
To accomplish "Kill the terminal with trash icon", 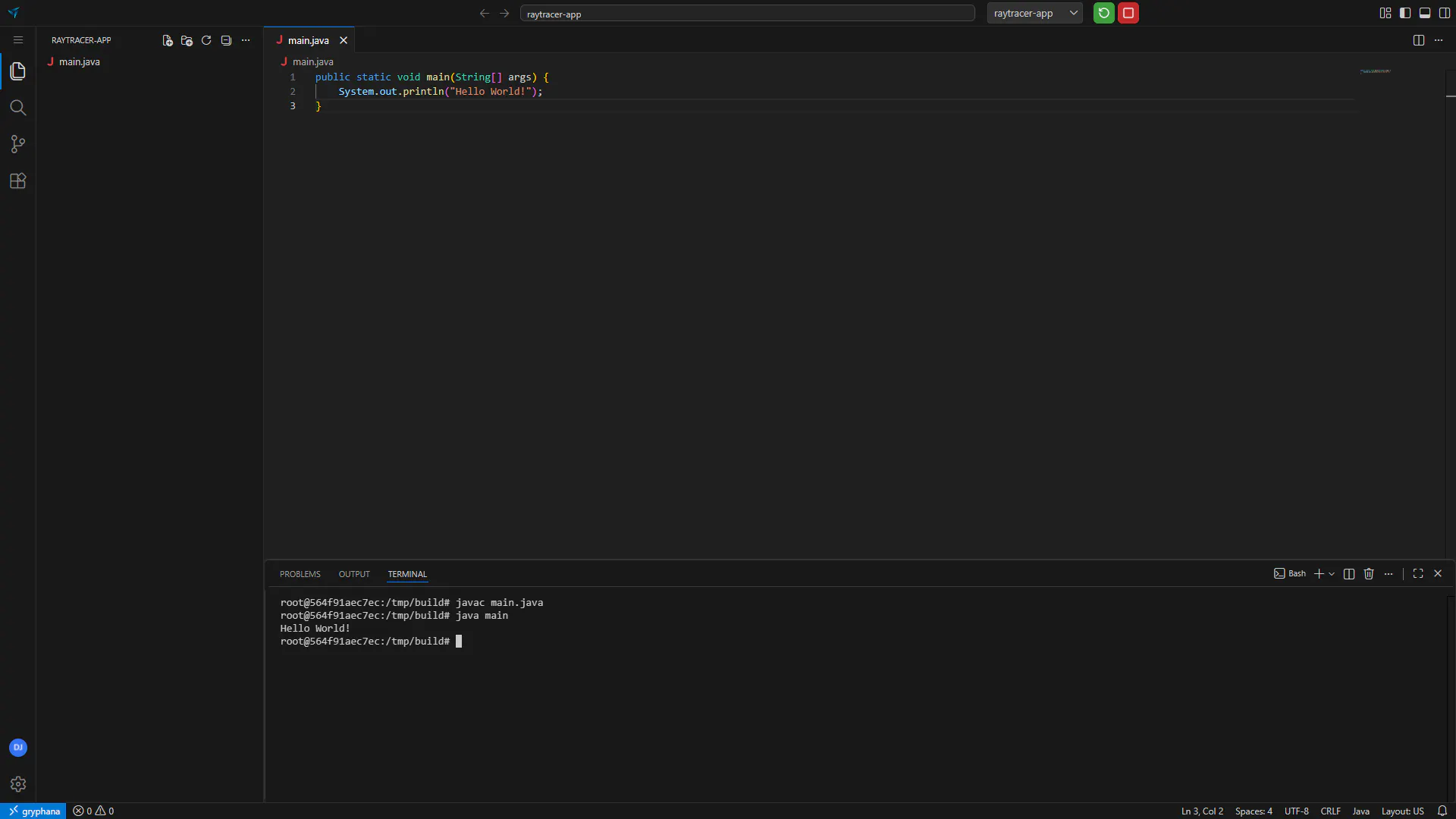I will (1369, 574).
